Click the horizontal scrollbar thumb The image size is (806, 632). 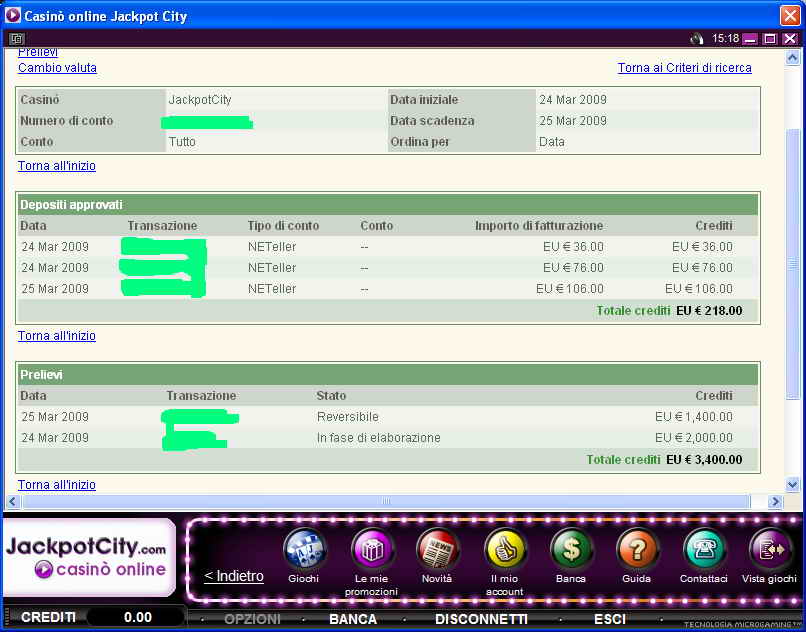[386, 501]
